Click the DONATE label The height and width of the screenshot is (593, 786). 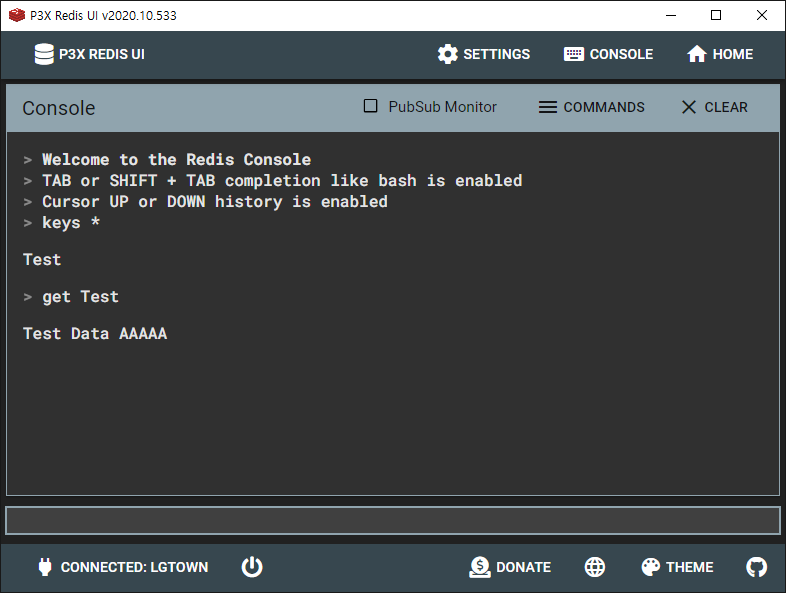[523, 567]
